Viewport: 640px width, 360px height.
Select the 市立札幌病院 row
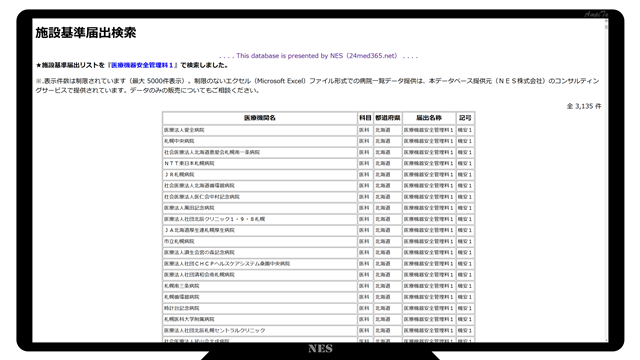[x=318, y=242]
